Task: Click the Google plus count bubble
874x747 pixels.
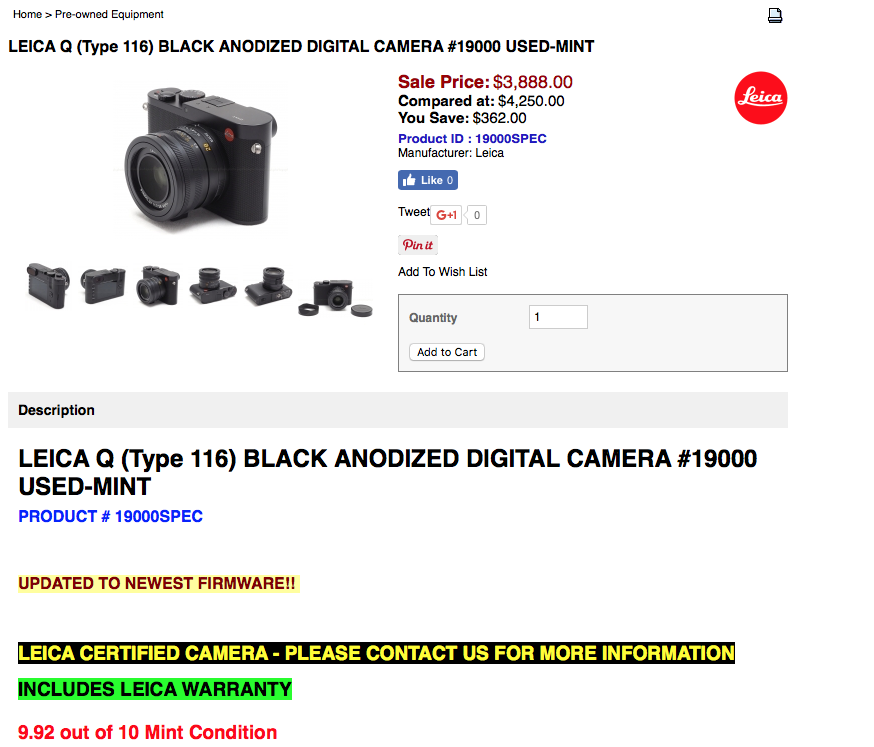Action: coord(477,215)
